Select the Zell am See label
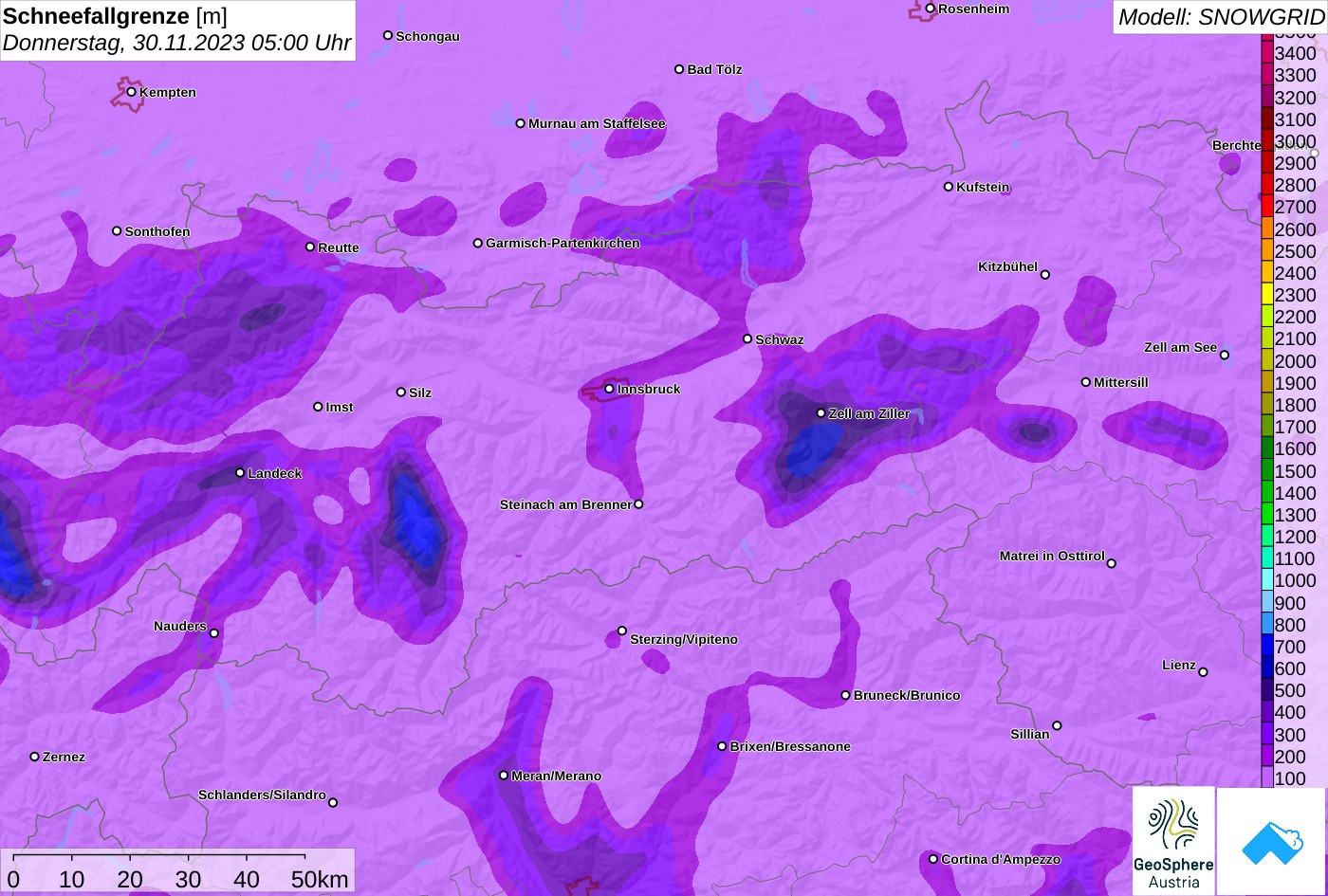 pos(1180,347)
